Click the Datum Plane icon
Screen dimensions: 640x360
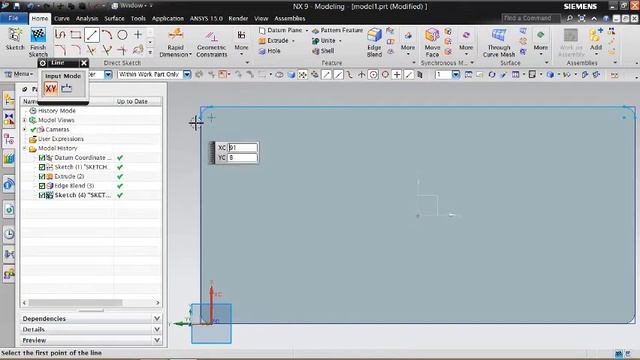[x=262, y=30]
